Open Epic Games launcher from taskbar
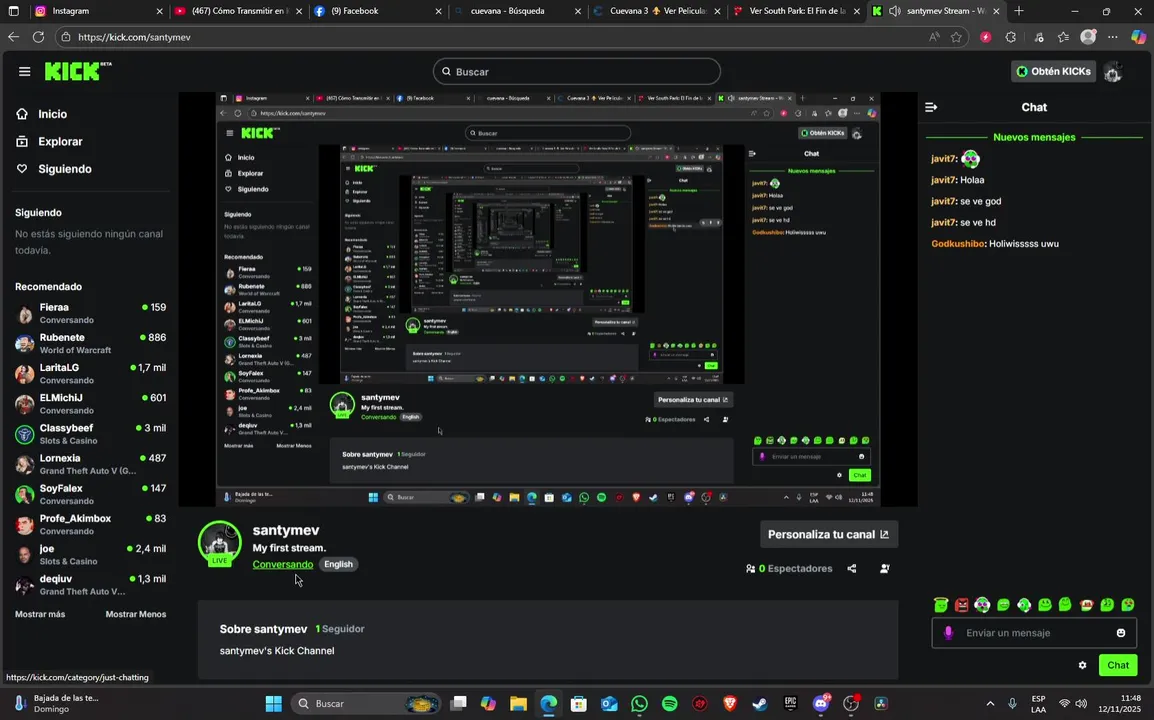Screen dimensions: 1154x720 tap(790, 704)
